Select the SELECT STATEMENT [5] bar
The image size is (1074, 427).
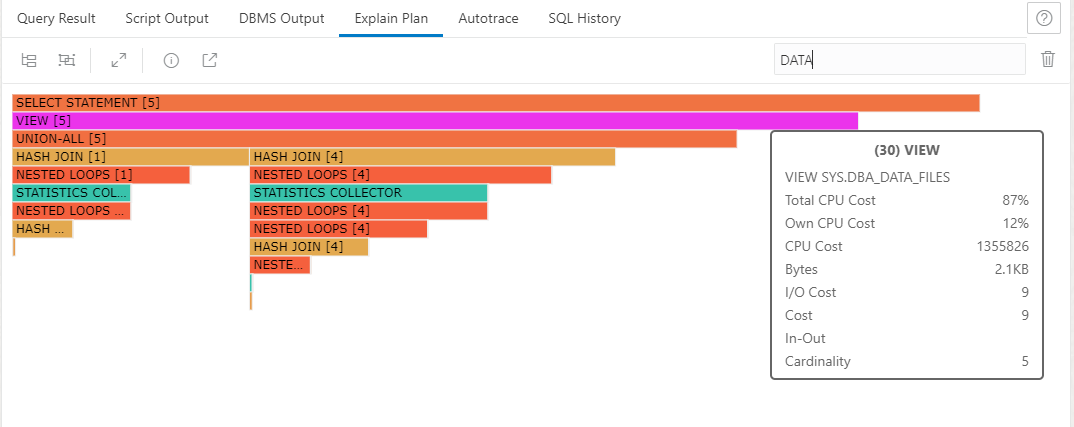tap(496, 103)
